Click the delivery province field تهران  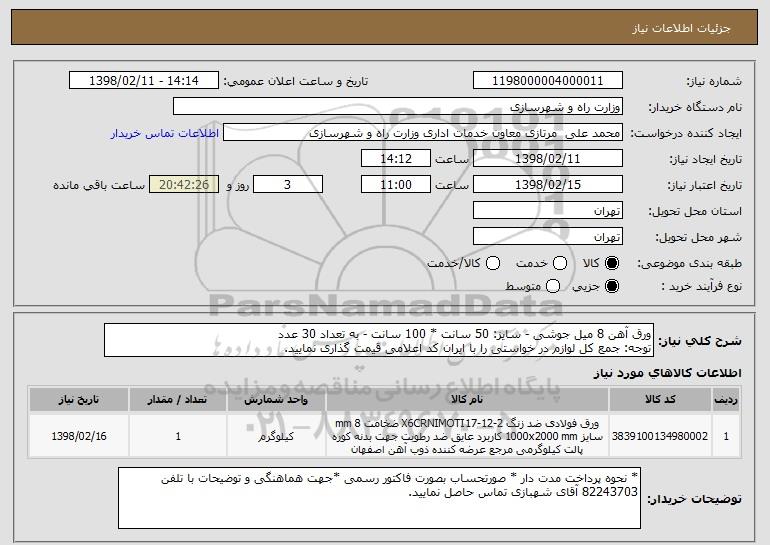(548, 211)
